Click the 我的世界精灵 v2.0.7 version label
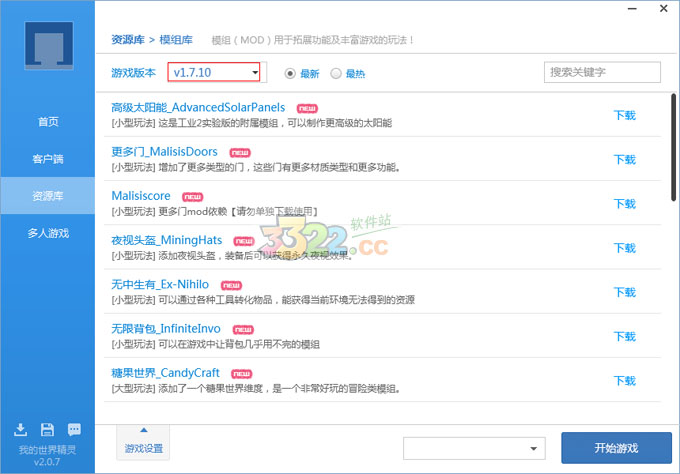680x474 pixels. (x=47, y=455)
